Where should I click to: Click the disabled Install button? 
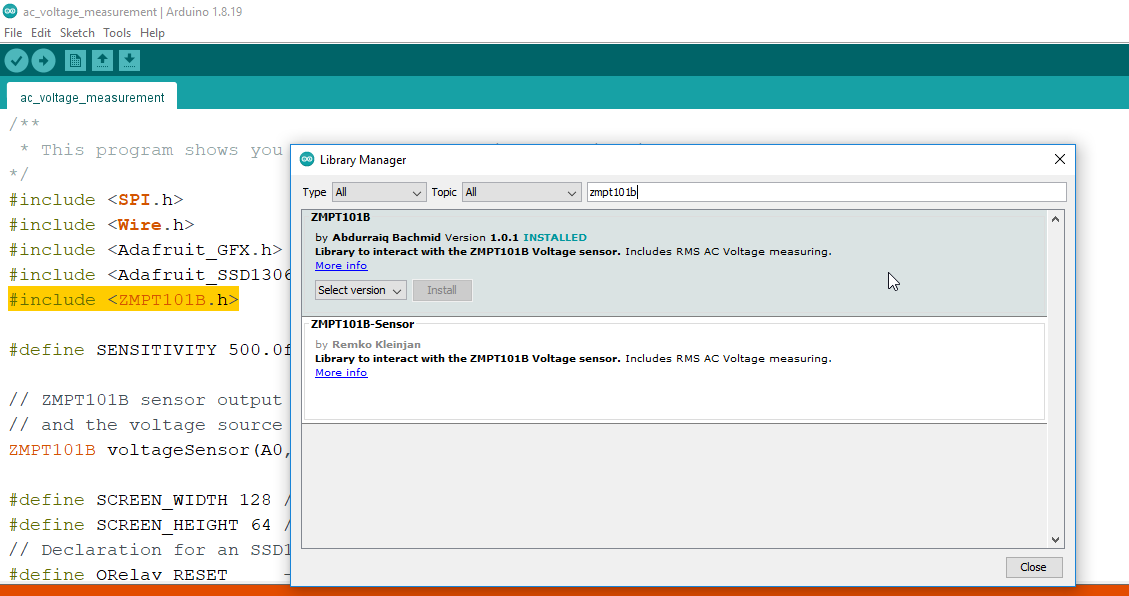pos(442,290)
